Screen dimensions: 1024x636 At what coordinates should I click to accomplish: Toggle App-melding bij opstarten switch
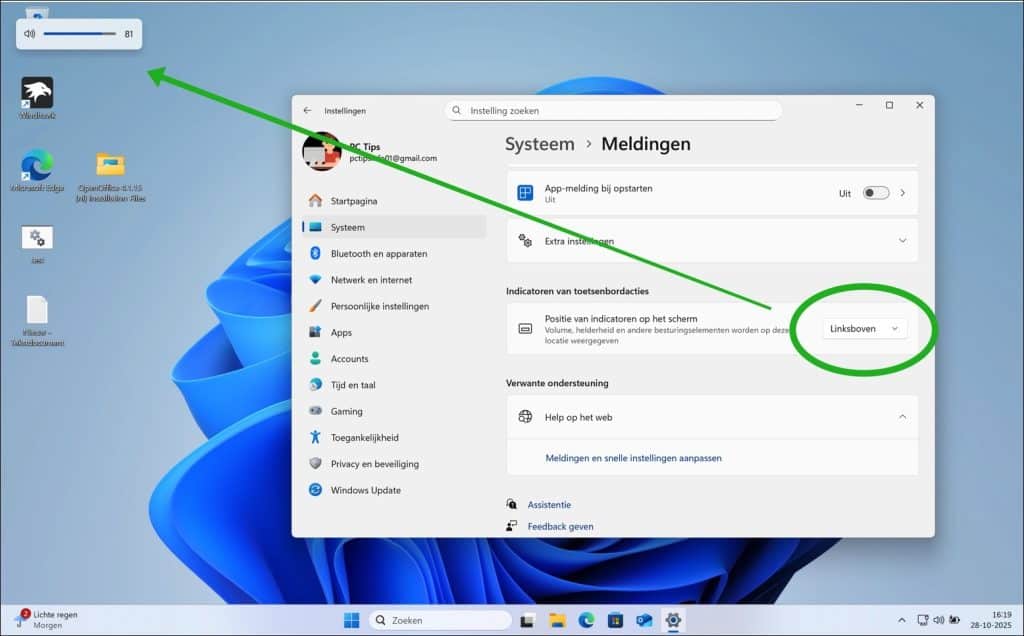click(875, 193)
